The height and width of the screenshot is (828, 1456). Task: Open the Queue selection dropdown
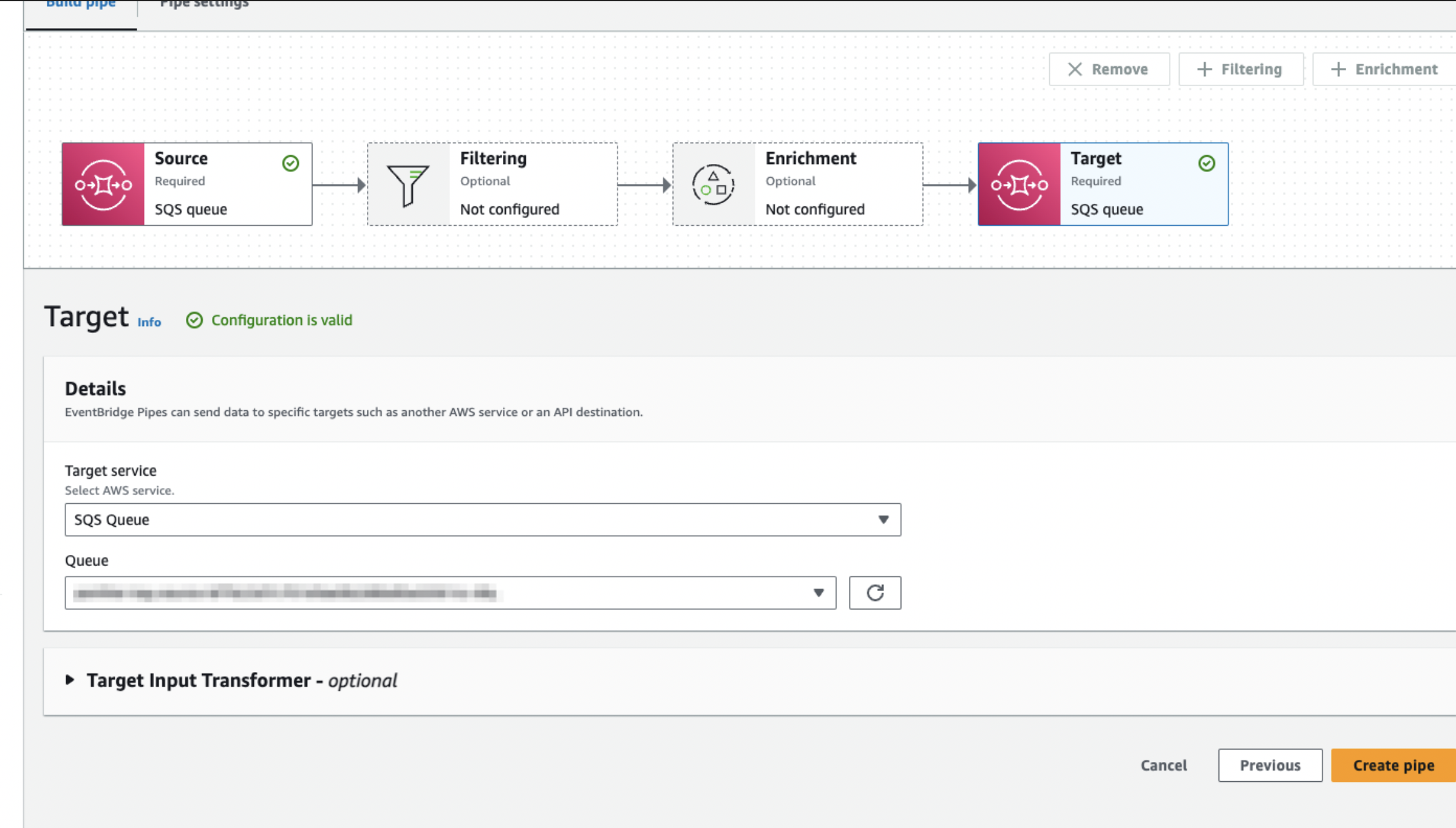pos(450,592)
